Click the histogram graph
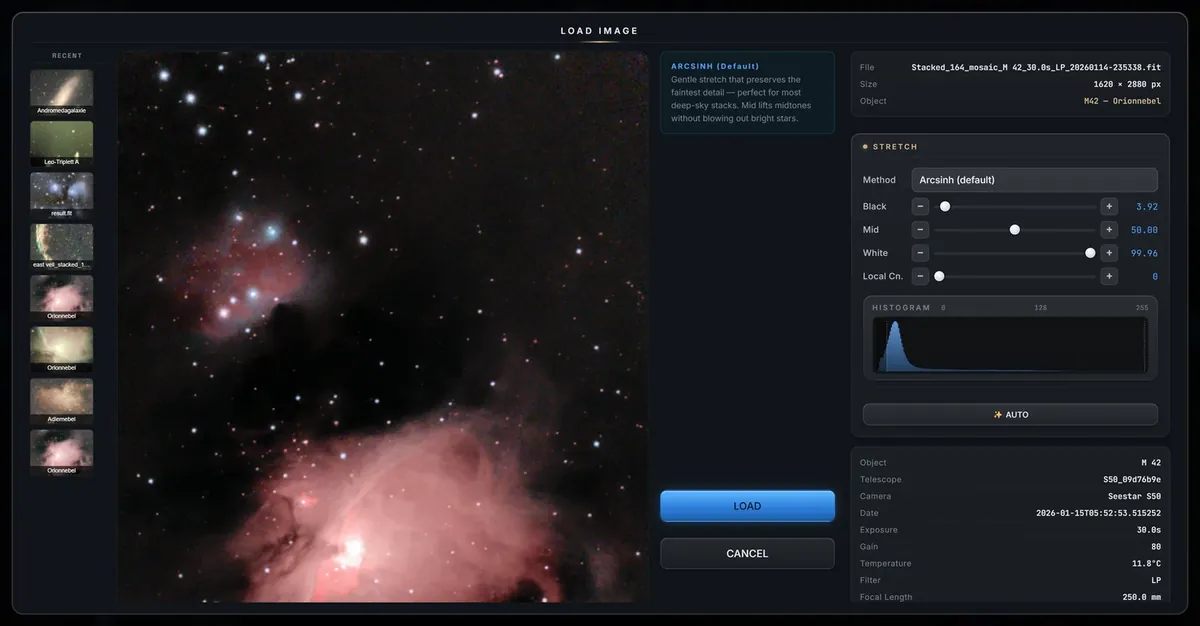 coord(1010,345)
